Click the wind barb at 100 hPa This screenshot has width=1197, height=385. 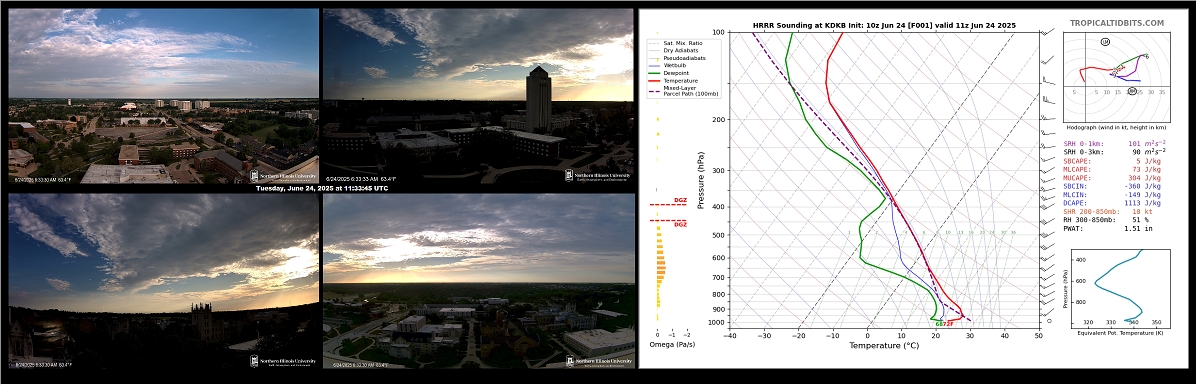click(x=1048, y=32)
